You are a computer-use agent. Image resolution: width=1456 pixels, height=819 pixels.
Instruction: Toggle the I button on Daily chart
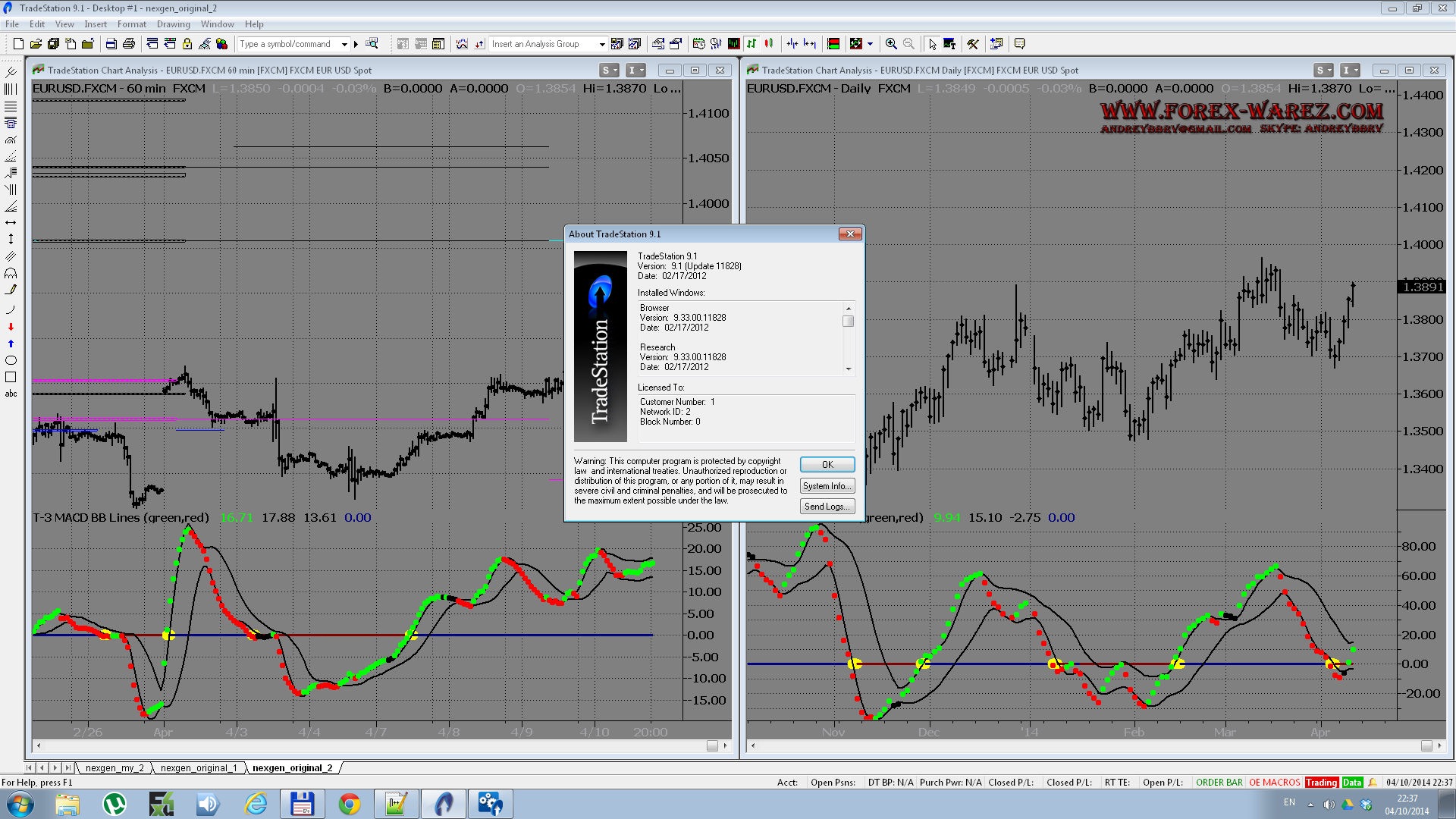tap(1346, 71)
